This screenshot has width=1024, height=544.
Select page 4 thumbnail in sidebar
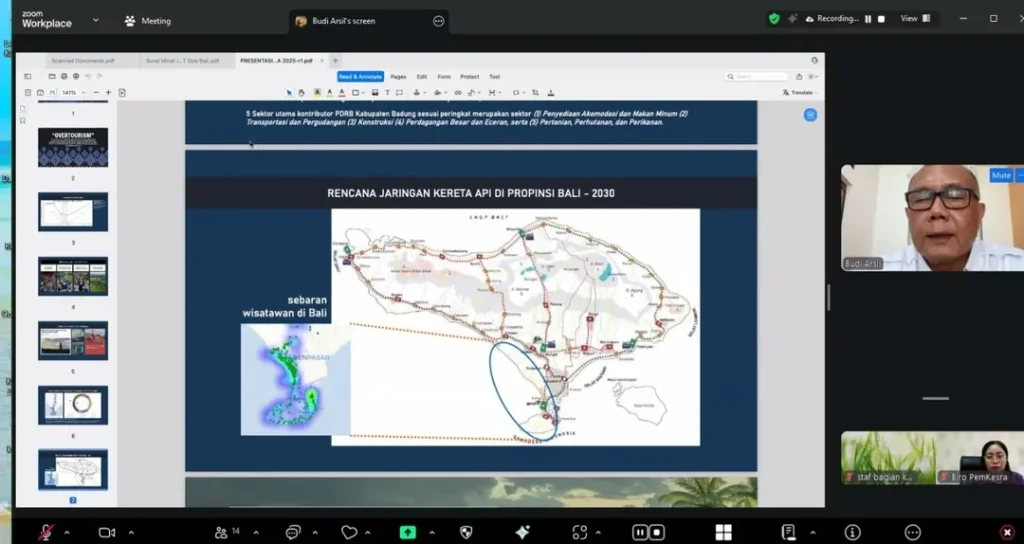(x=73, y=276)
